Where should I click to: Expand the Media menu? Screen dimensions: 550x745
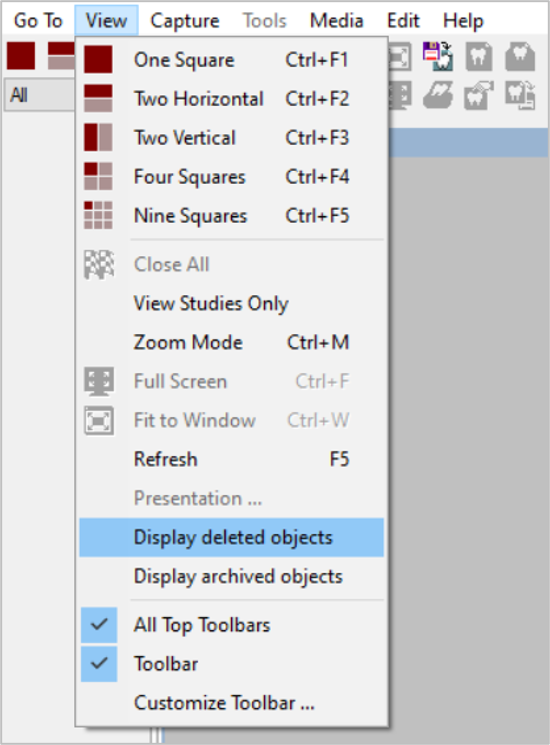click(337, 21)
